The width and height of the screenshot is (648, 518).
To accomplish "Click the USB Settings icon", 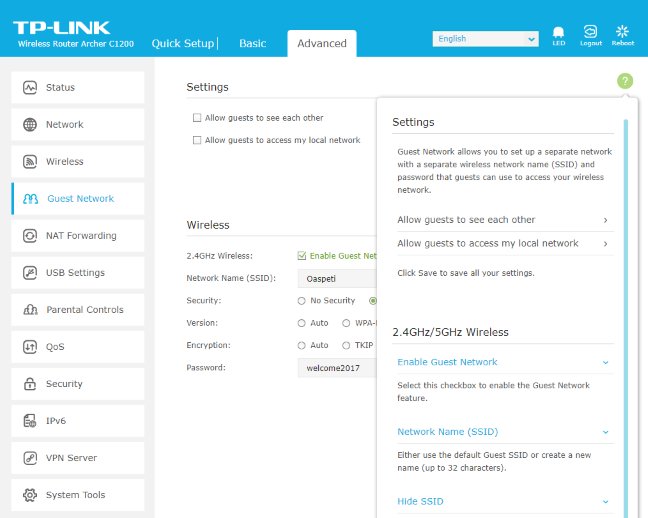I will (30, 273).
